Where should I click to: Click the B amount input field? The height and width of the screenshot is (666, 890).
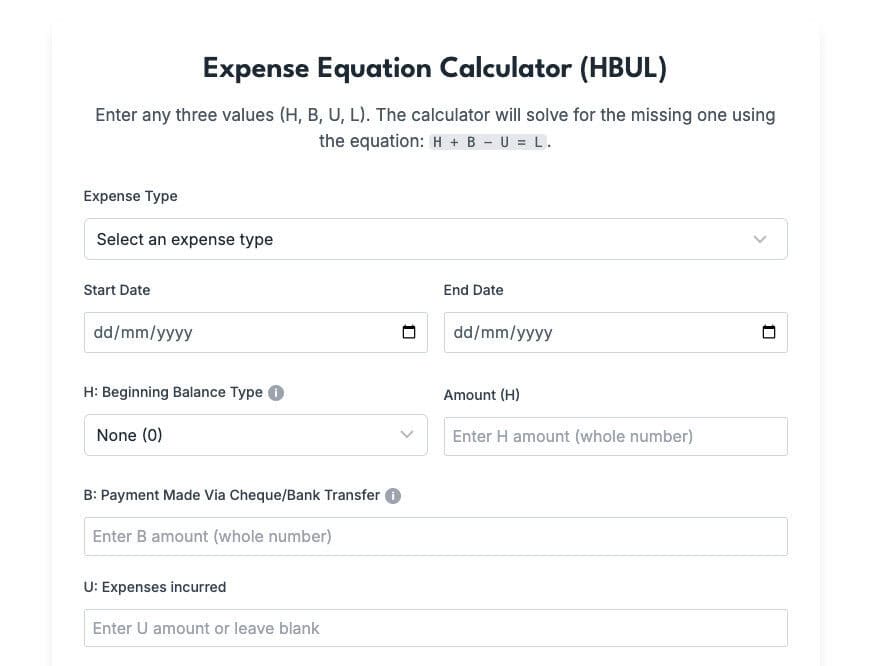(435, 536)
